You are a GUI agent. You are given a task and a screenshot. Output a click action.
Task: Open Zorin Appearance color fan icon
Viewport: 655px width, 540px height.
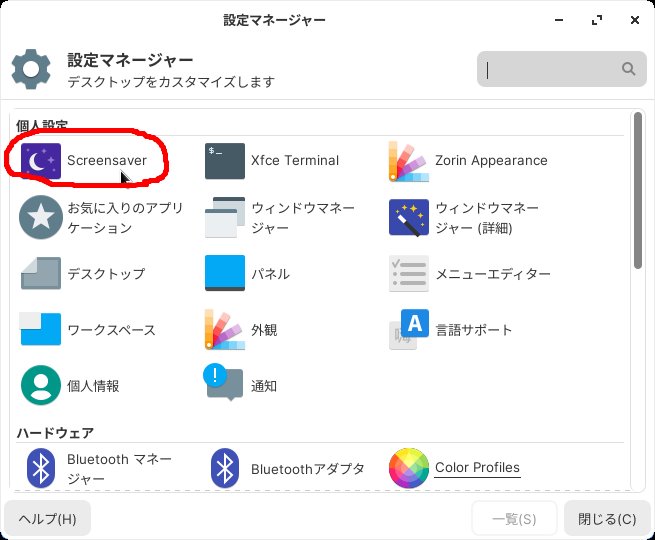pyautogui.click(x=409, y=161)
